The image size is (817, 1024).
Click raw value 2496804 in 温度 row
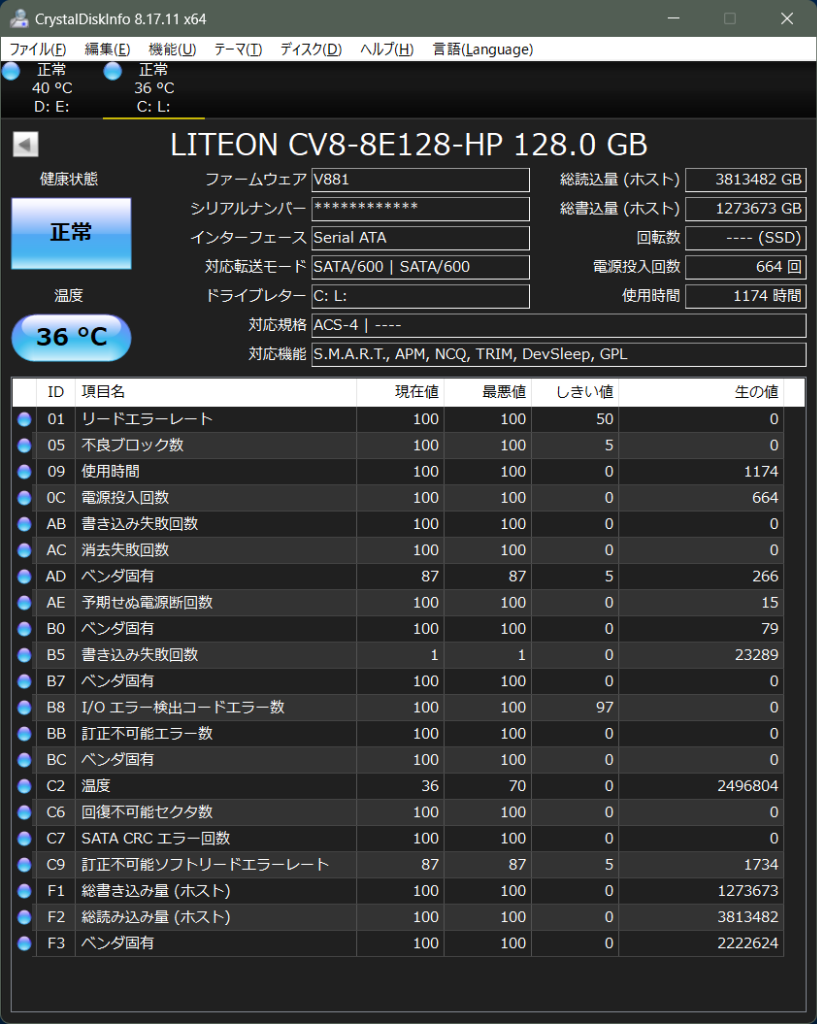click(748, 786)
